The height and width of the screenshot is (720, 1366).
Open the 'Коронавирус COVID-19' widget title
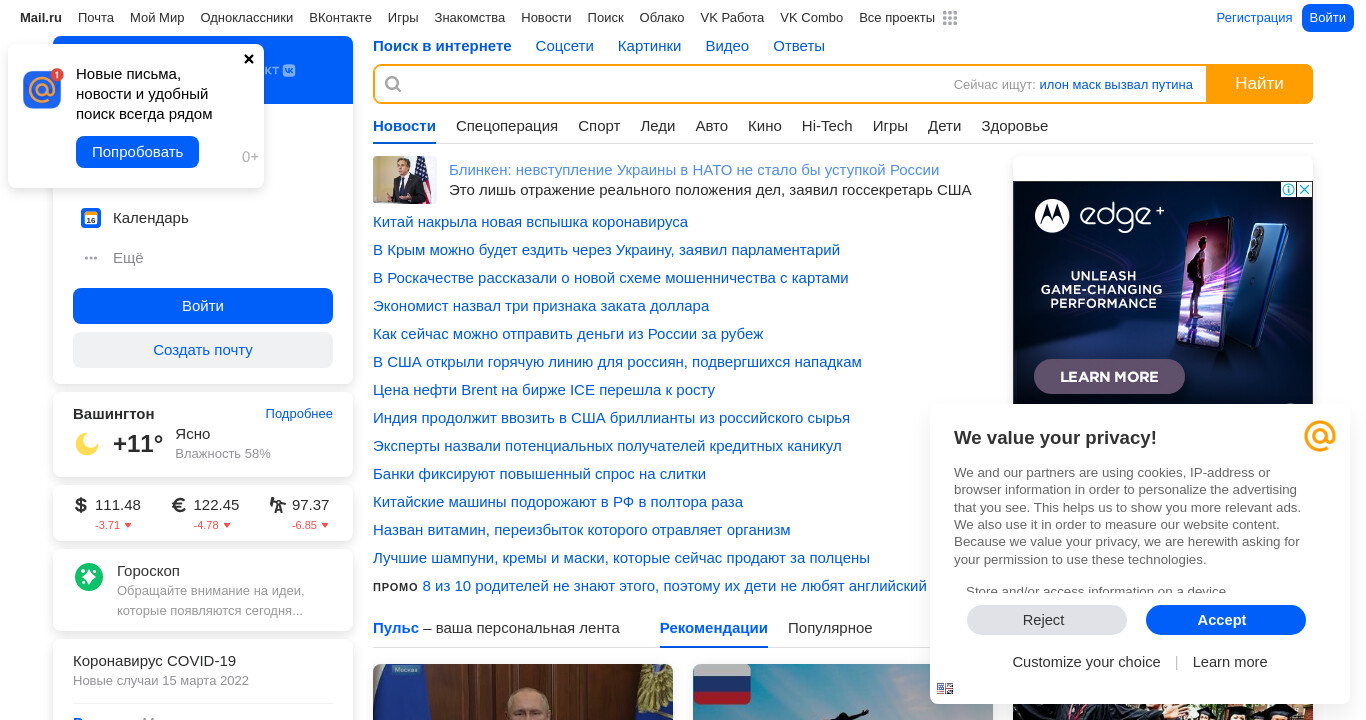tap(154, 661)
